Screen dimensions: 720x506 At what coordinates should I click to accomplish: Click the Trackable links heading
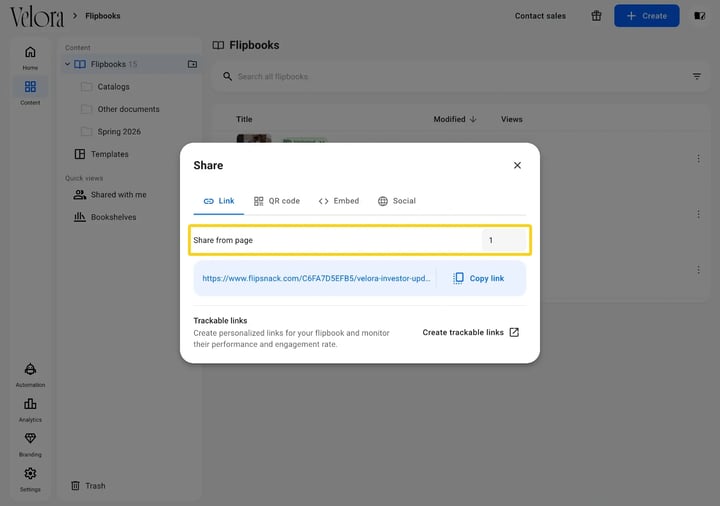pos(220,320)
